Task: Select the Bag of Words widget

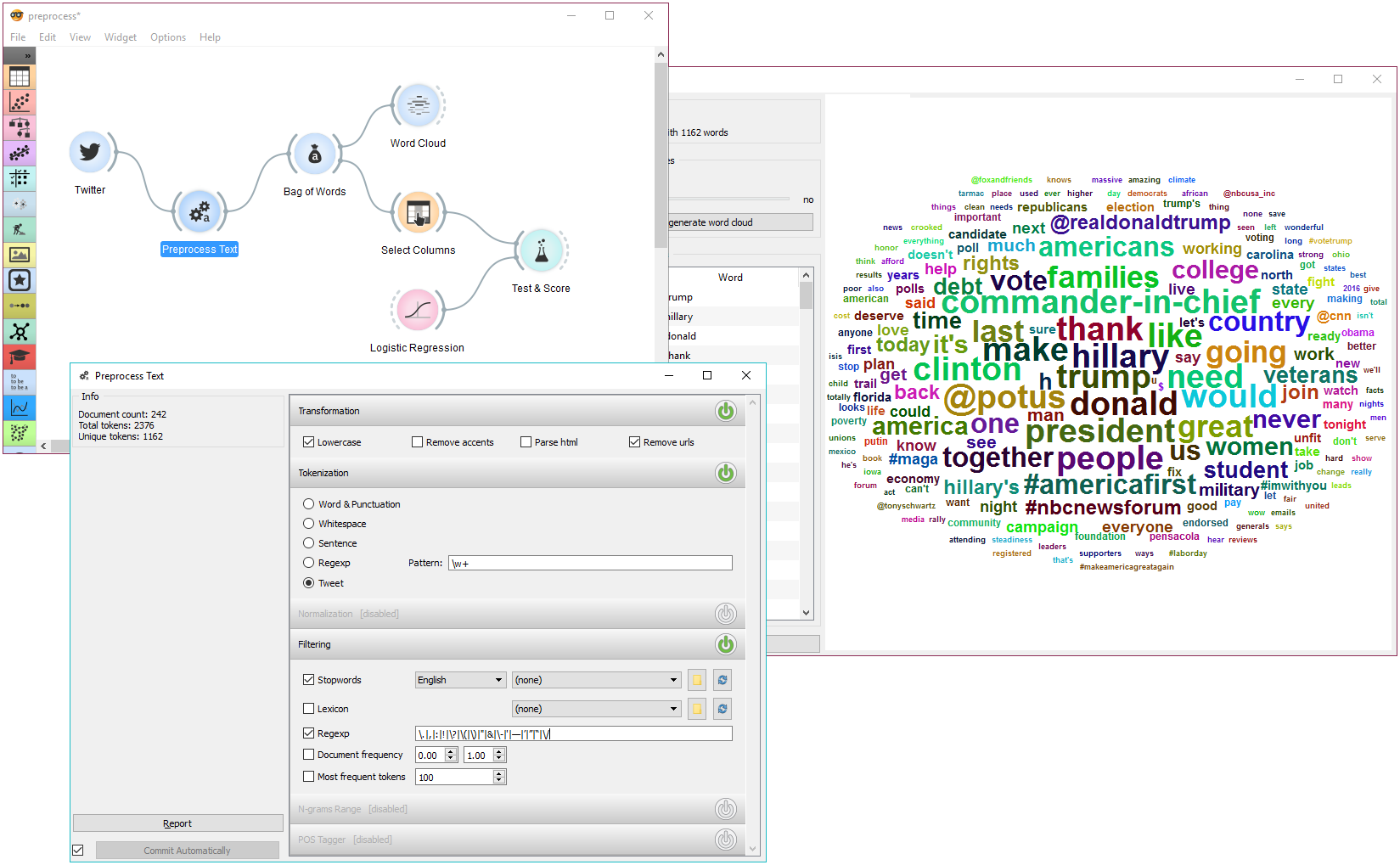Action: [x=314, y=155]
